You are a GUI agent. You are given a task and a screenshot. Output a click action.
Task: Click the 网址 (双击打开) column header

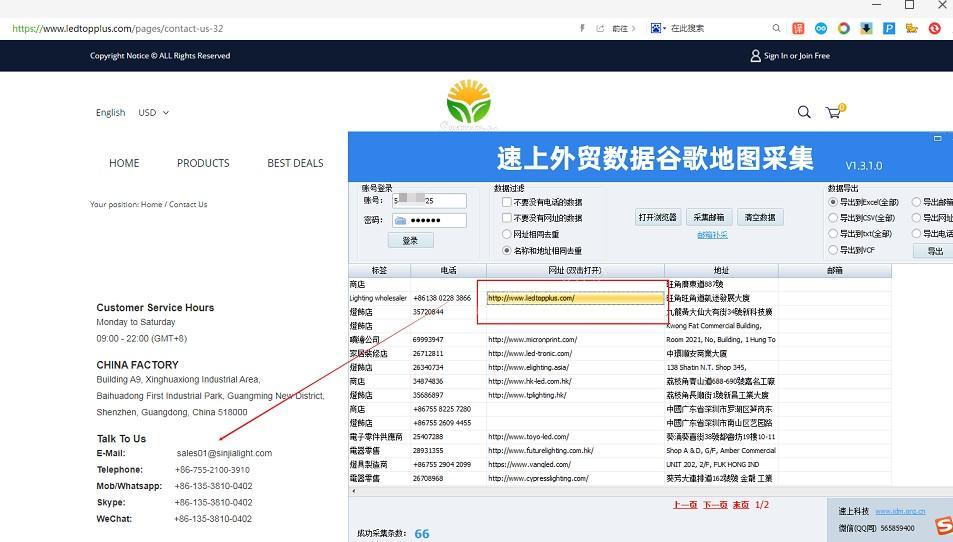point(575,270)
